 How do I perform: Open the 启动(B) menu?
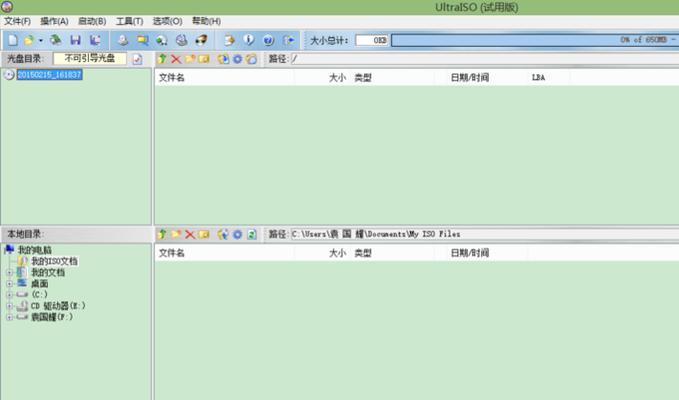[92, 21]
